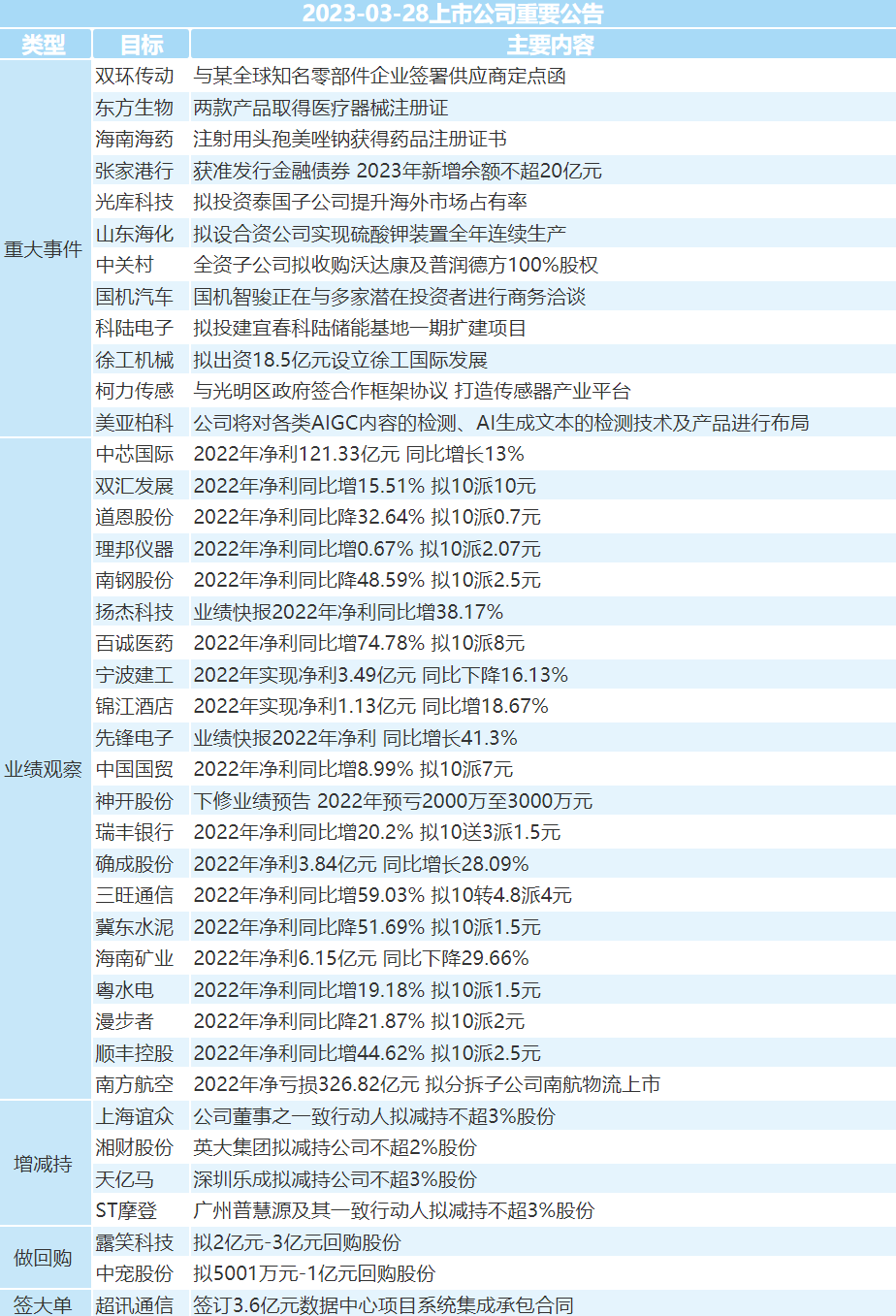Screen dimensions: 896x1316
Task: Select stock name 双环传动
Action: click(x=135, y=76)
